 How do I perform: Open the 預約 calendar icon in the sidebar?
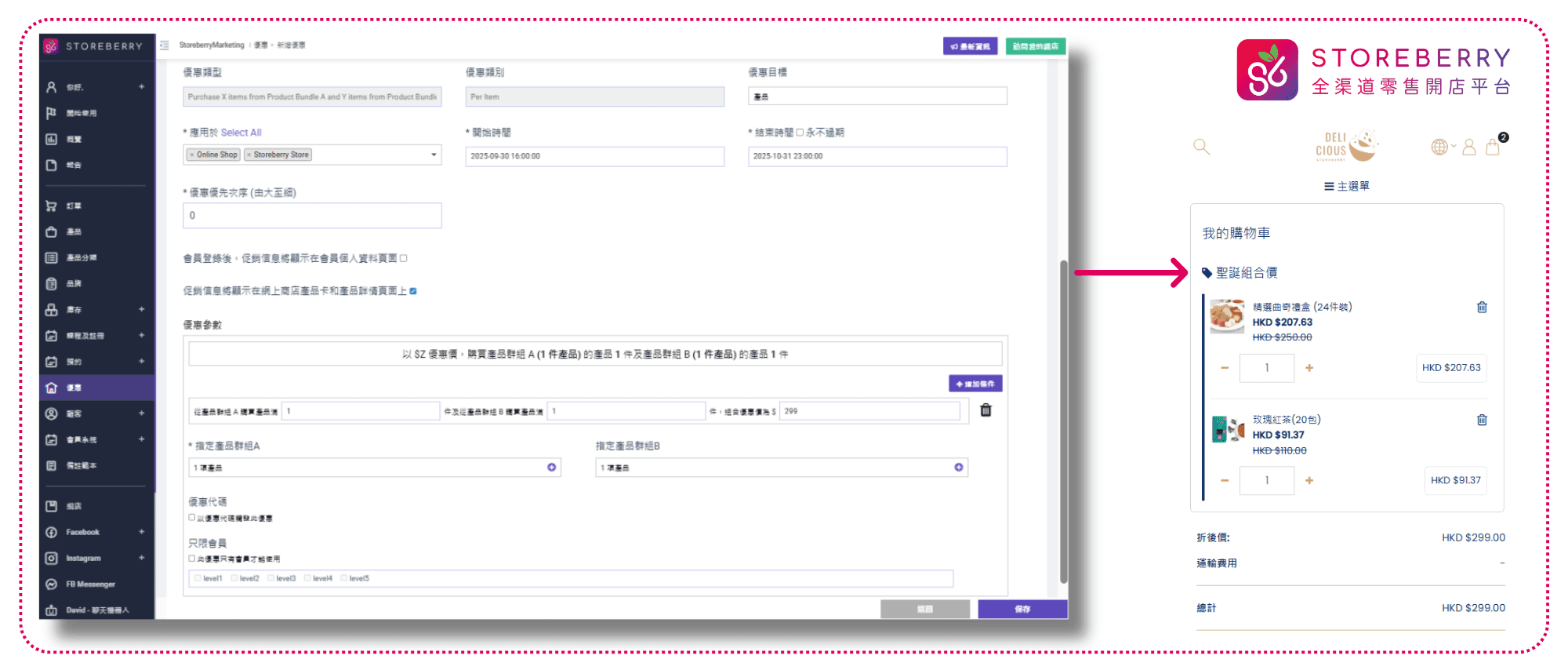[51, 362]
